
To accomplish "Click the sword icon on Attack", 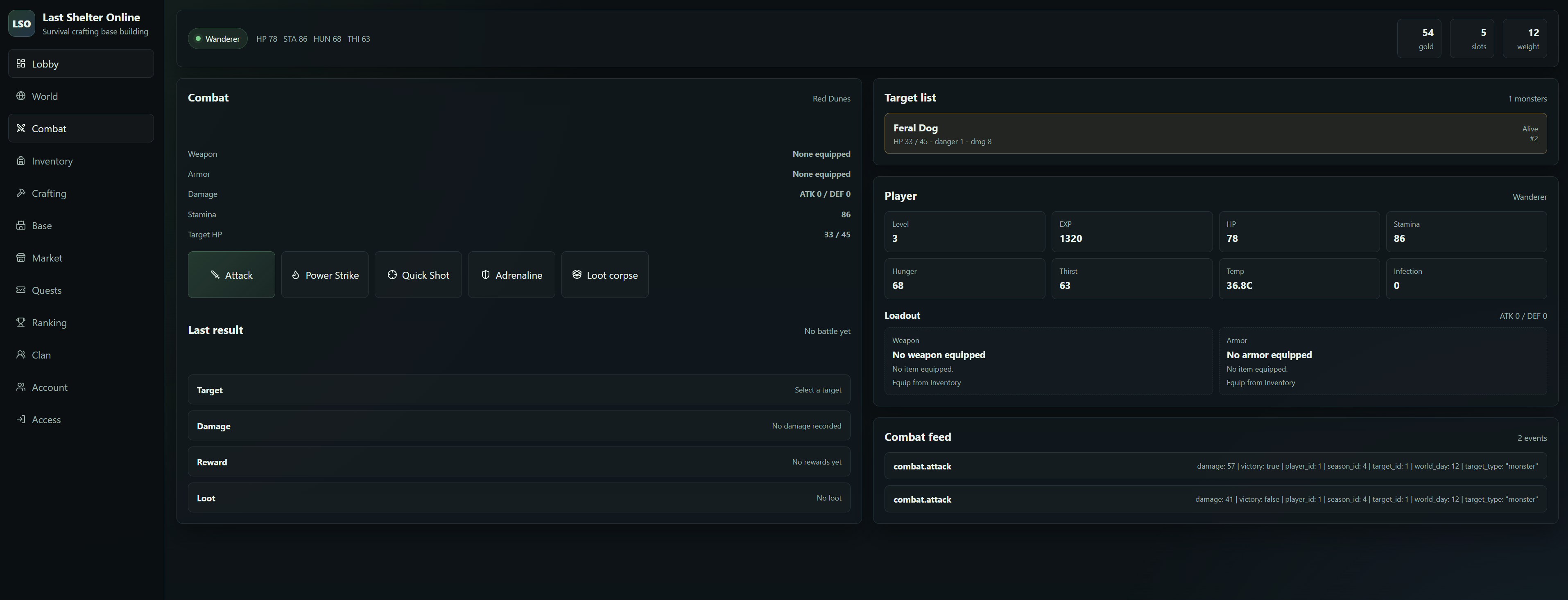I will point(215,275).
